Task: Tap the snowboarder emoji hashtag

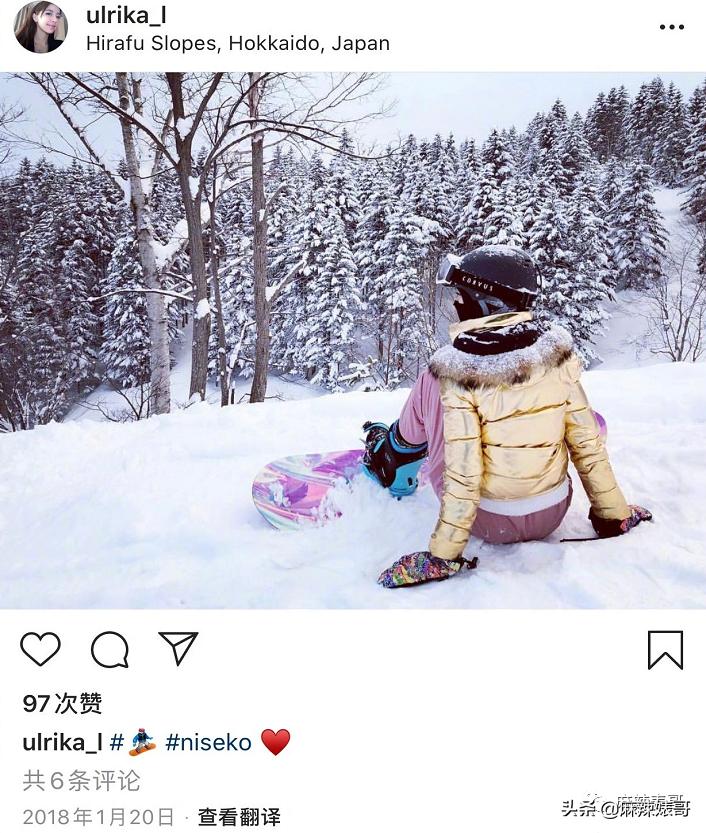Action: [133, 742]
